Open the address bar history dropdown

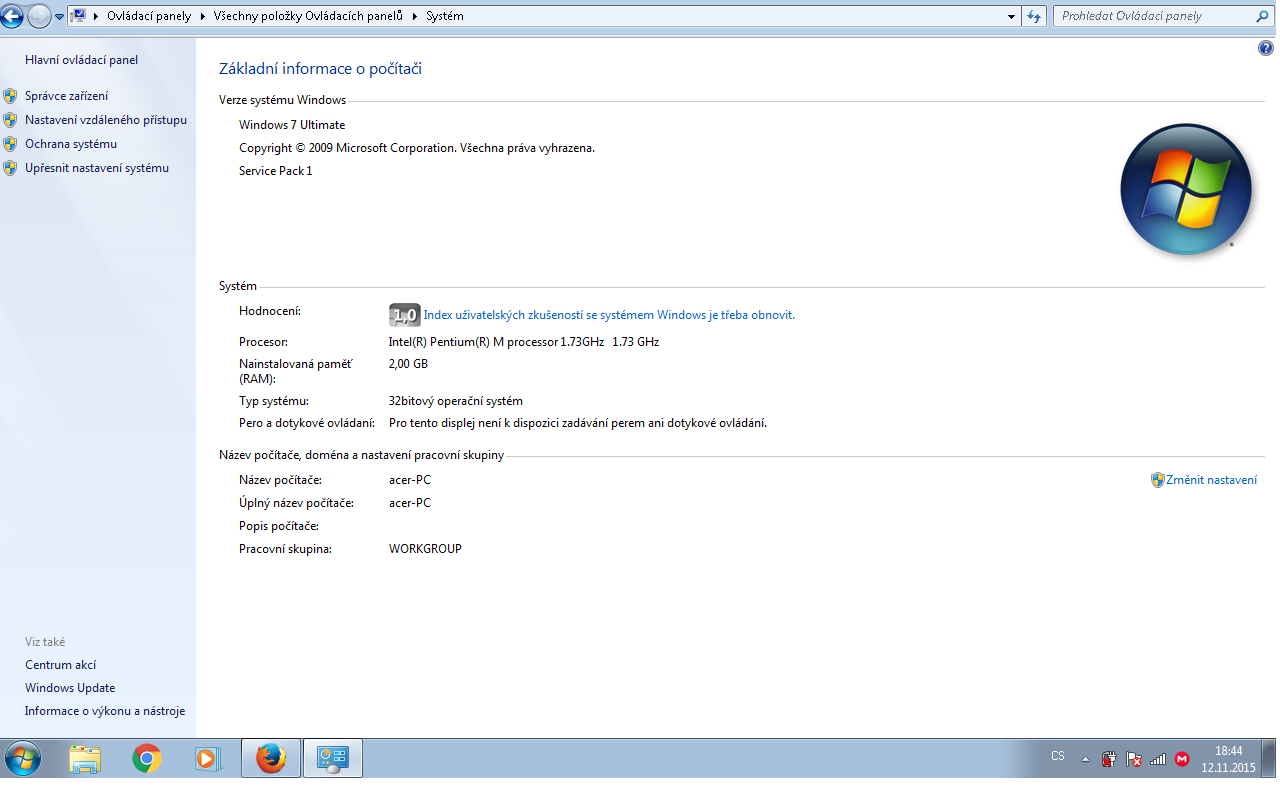coord(1012,16)
